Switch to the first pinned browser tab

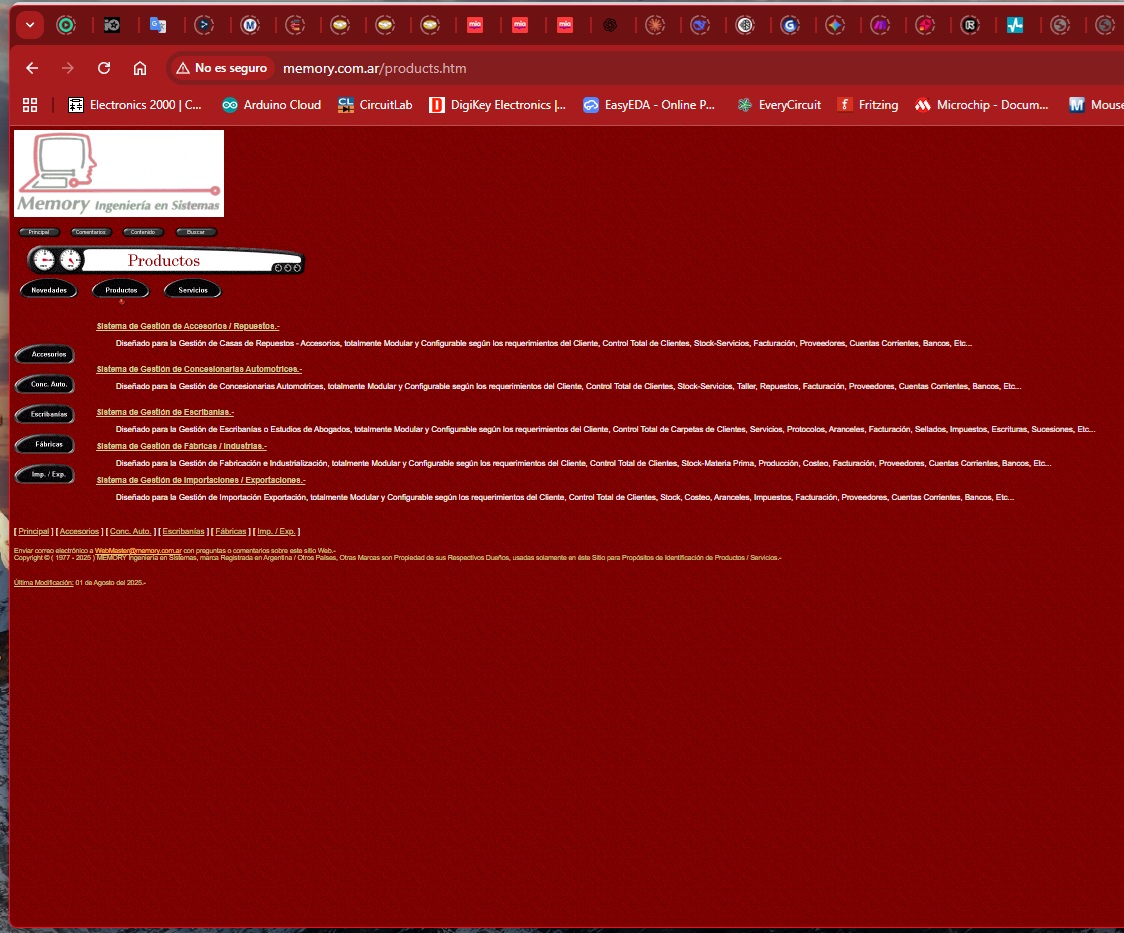pyautogui.click(x=66, y=24)
